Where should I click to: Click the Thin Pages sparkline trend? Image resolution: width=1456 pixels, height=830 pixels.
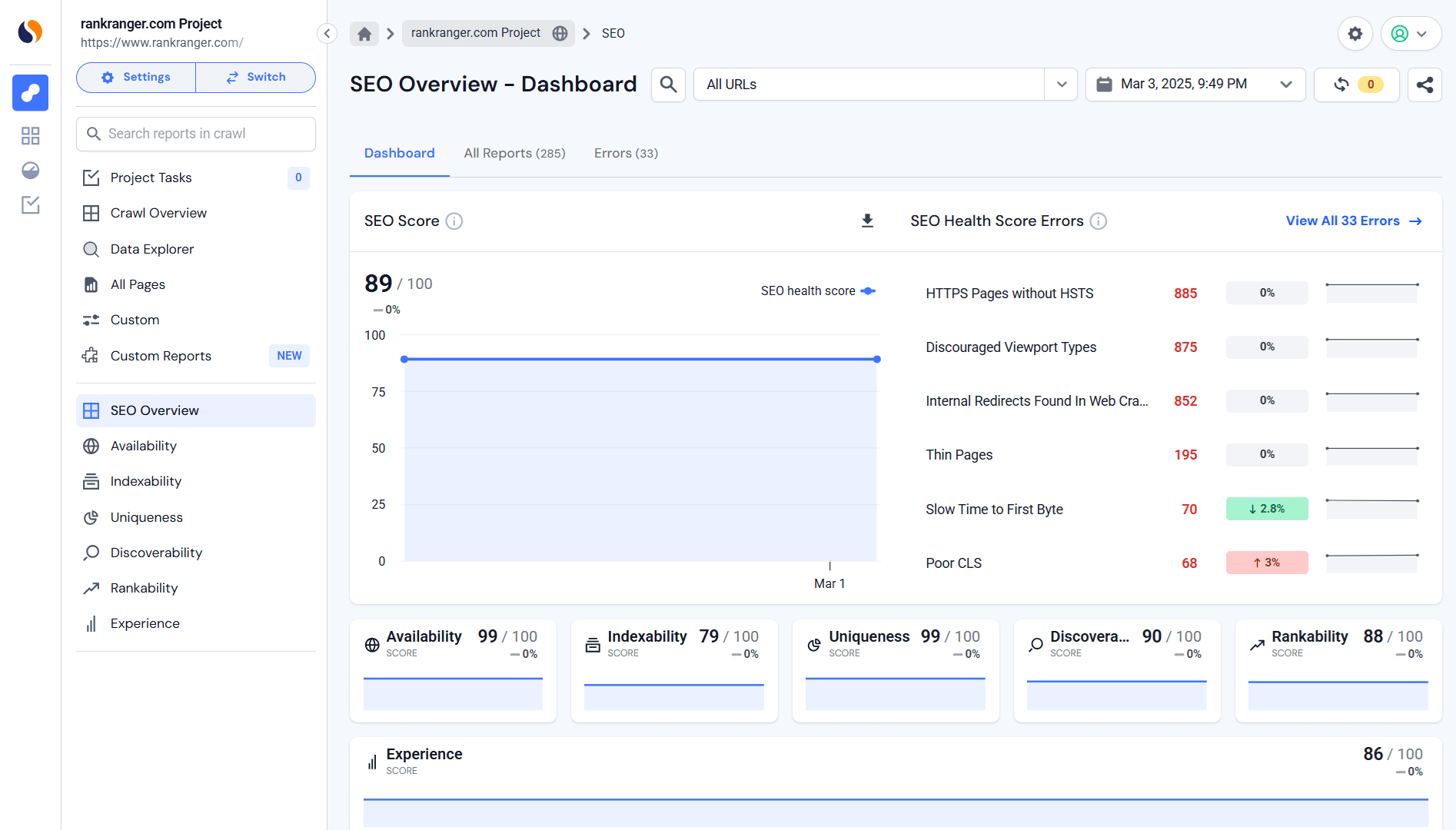click(1372, 455)
